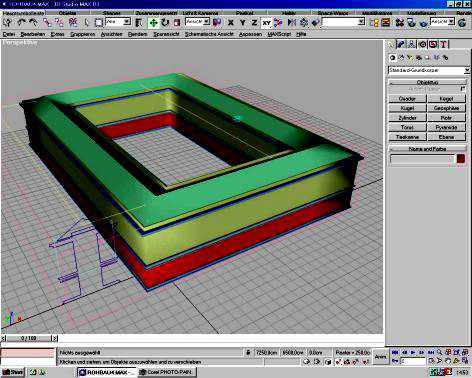Open the Utilities panel hammer tab
472x378 pixels.
tap(443, 44)
